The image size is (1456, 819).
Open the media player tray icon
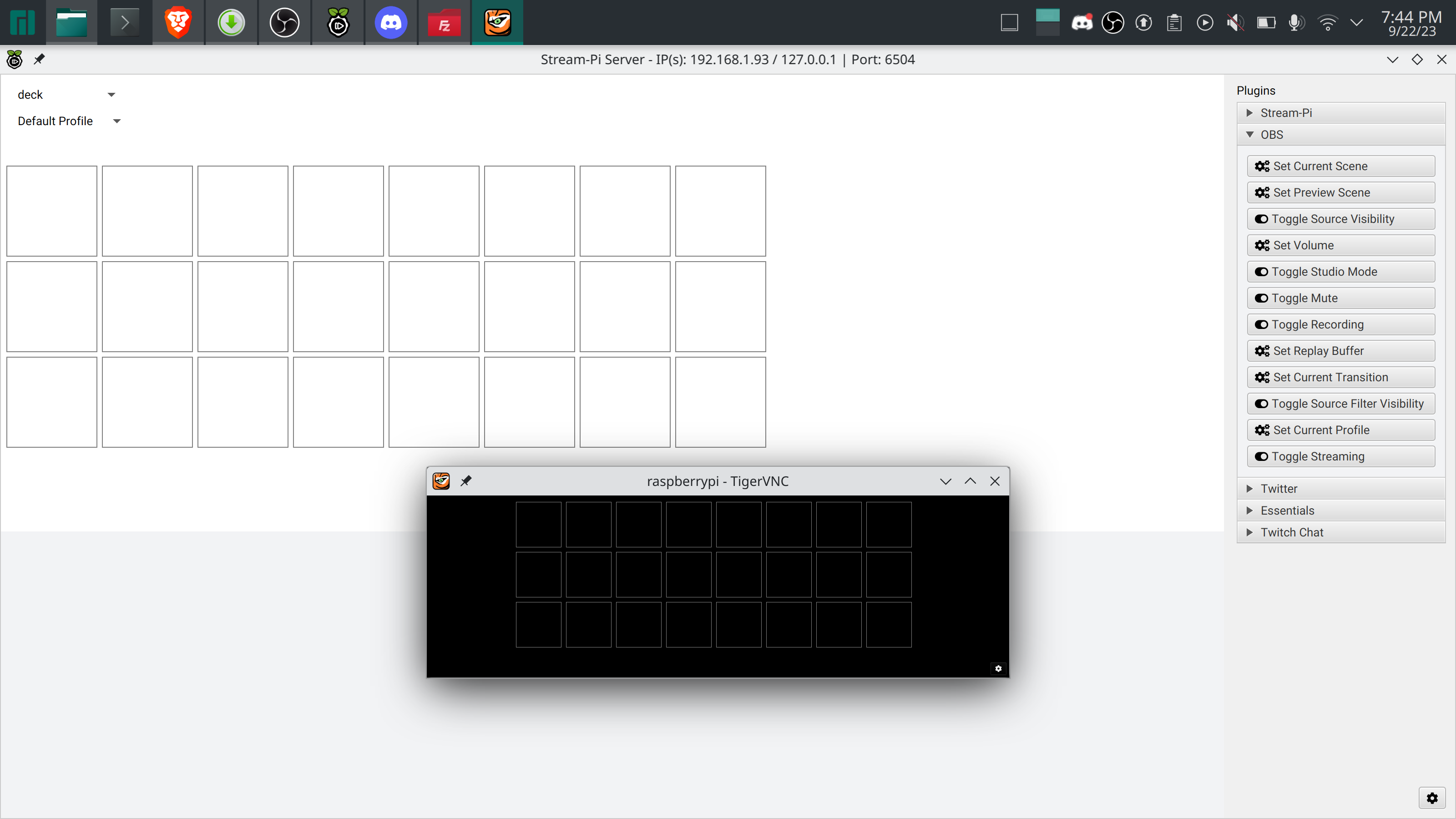click(1204, 23)
